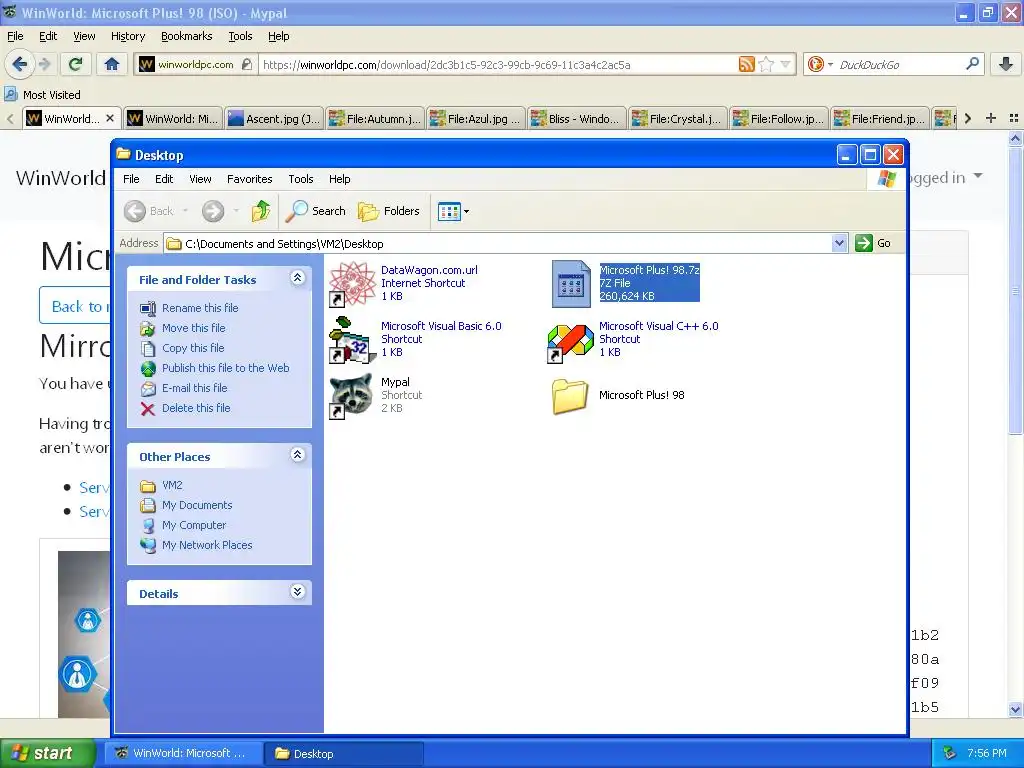Open Mypal browser Bookmarks menu
The image size is (1024, 768).
click(x=186, y=36)
